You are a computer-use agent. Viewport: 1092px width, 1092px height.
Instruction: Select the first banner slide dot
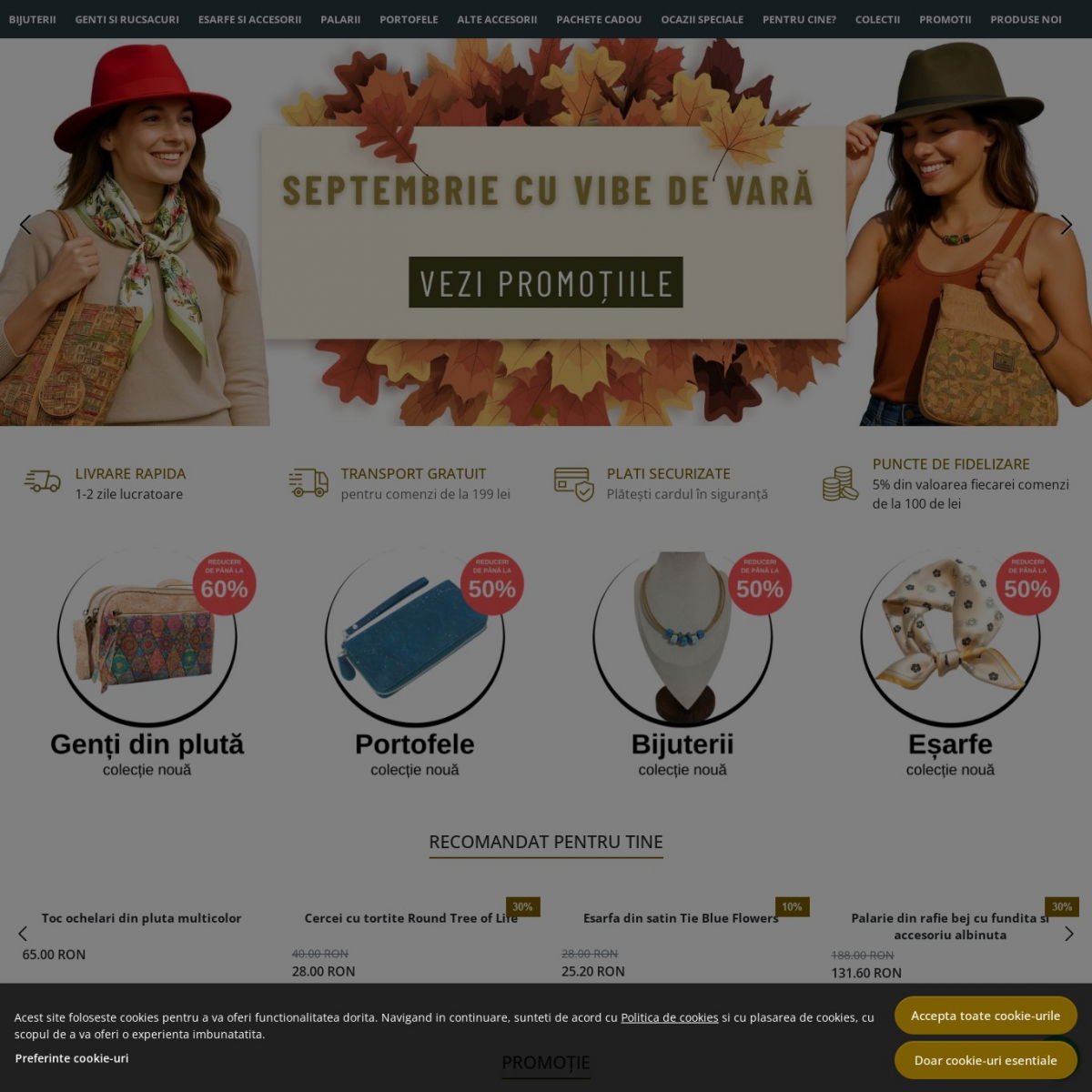[538, 412]
